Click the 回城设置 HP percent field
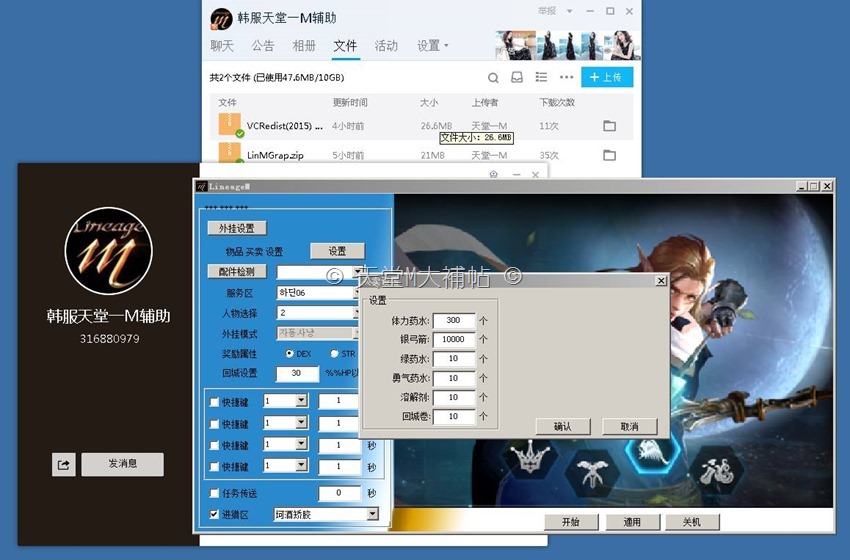This screenshot has height=560, width=850. pos(298,373)
